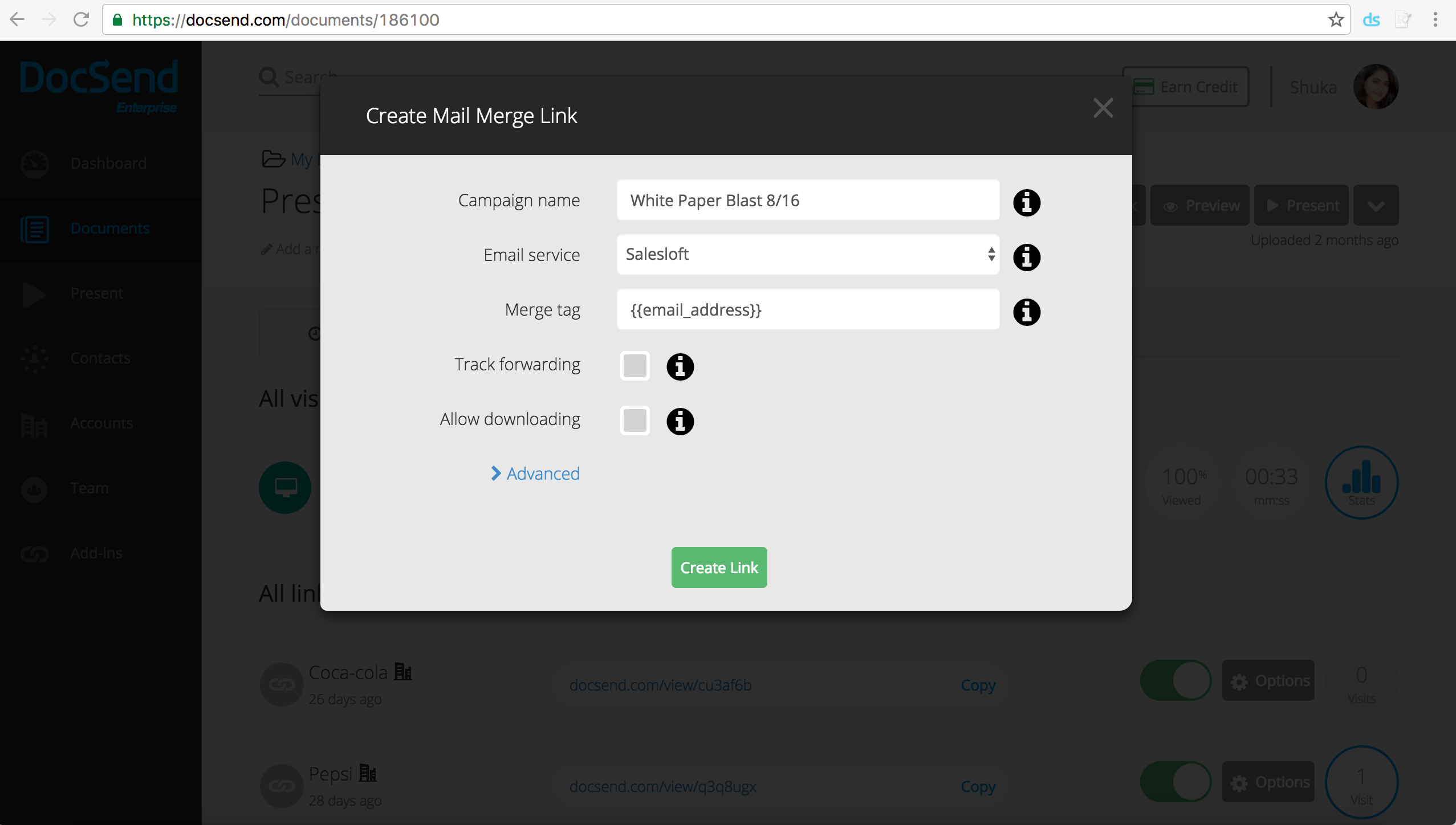Open the docsend.com/view/cu3af6b link
Screen dimensions: 1456x825
click(660, 685)
